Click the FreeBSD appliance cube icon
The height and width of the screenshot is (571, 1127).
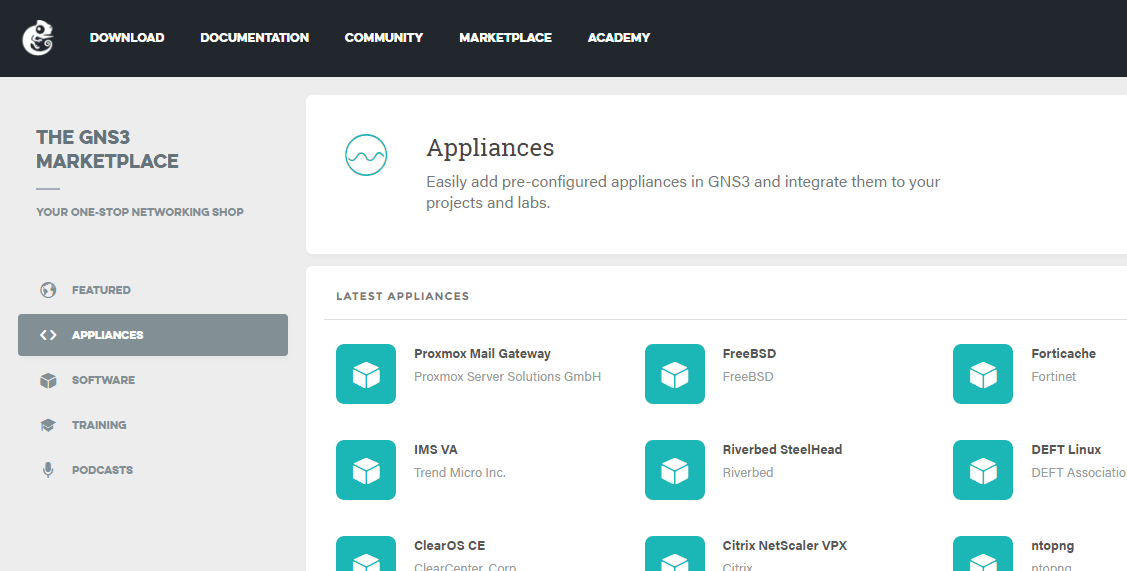pyautogui.click(x=675, y=374)
